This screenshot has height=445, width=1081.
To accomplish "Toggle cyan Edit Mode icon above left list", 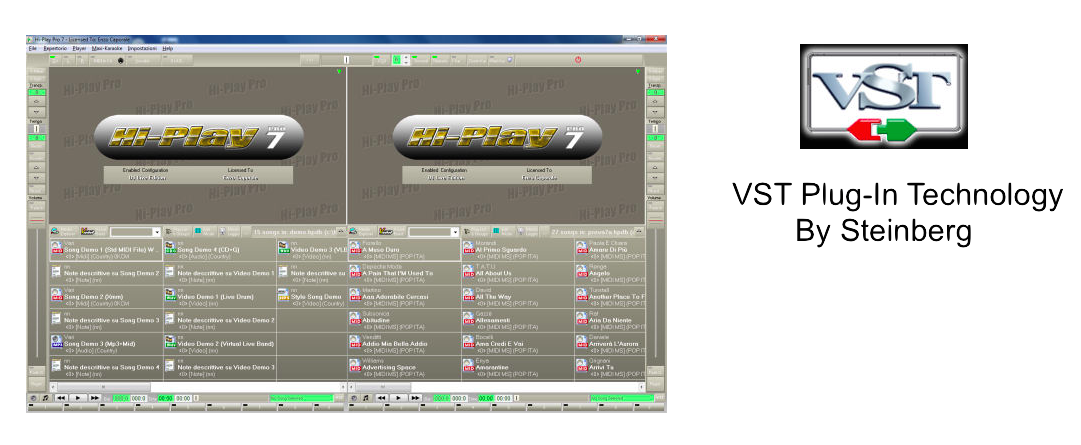I will 197,232.
